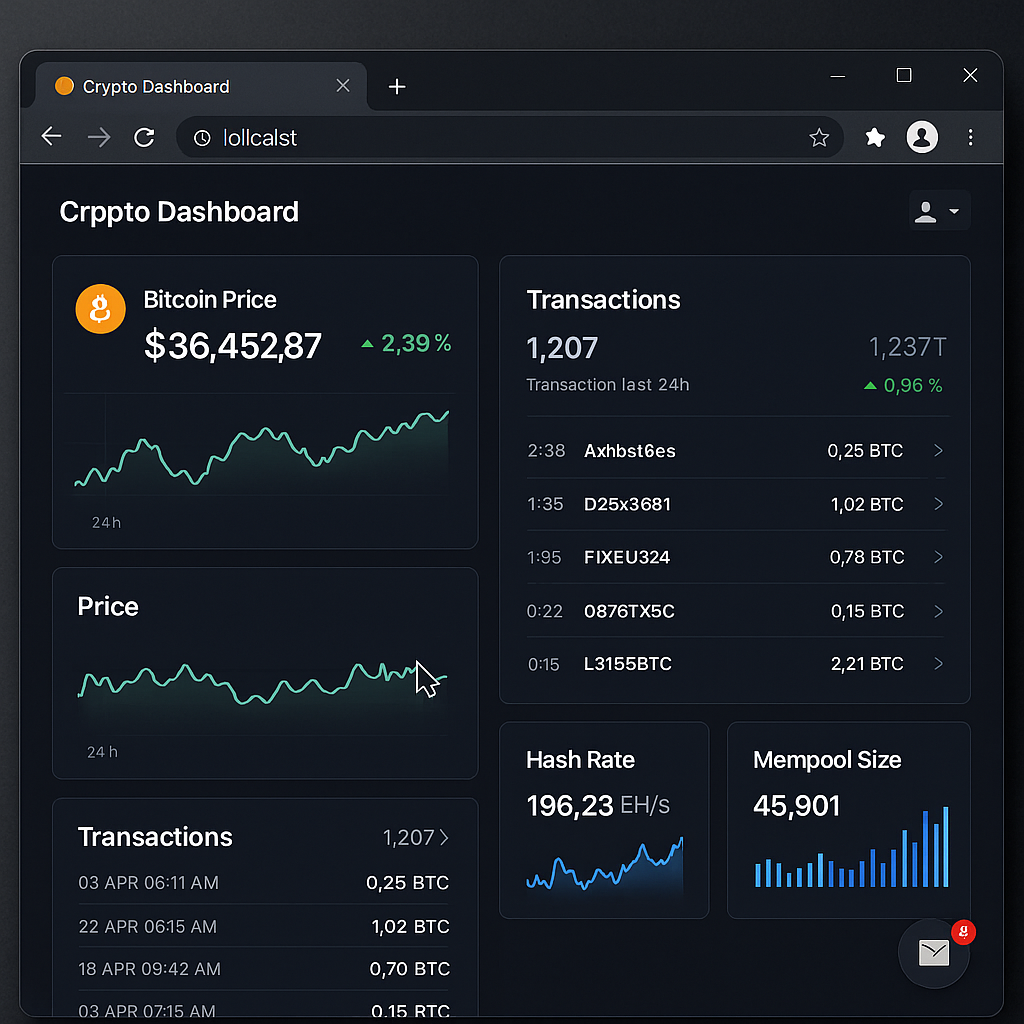Click the Crppto Dashboard heading
Image resolution: width=1024 pixels, height=1024 pixels.
tap(179, 212)
